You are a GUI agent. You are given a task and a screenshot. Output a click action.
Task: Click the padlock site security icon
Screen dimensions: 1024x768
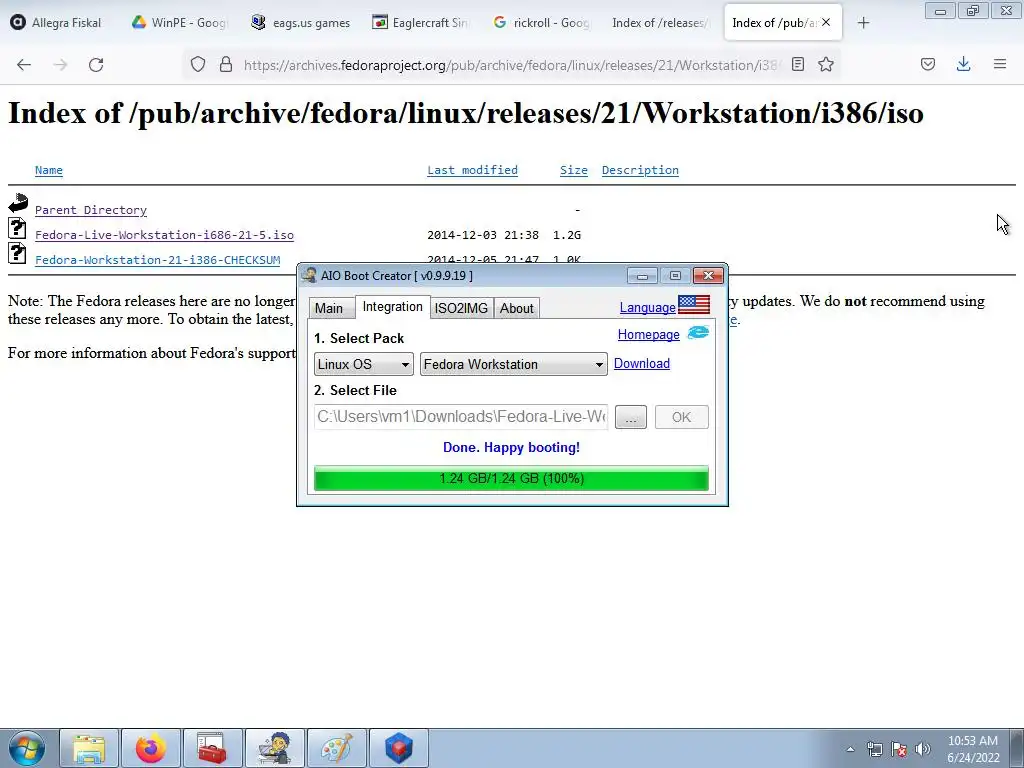coord(226,65)
